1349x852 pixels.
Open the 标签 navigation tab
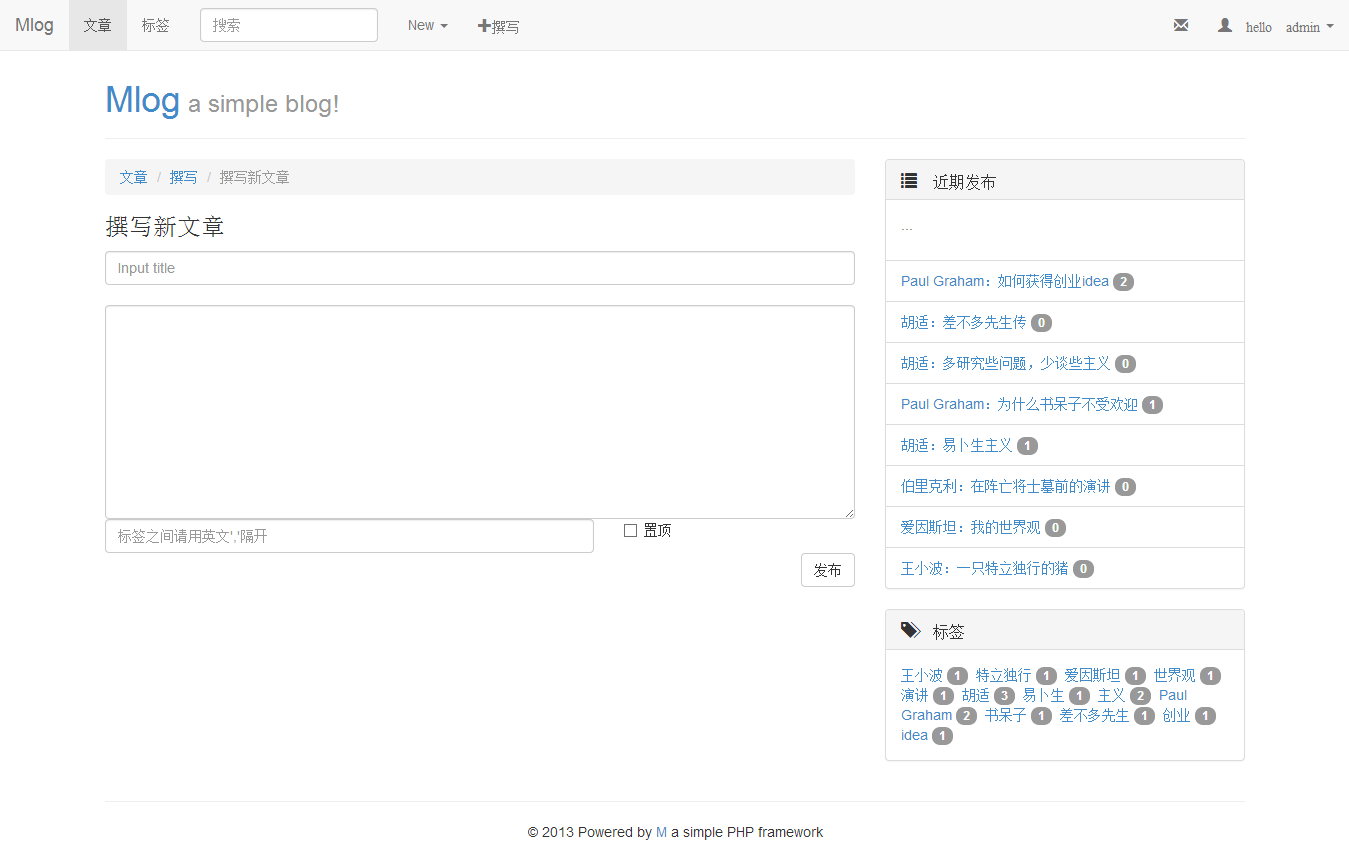point(155,26)
